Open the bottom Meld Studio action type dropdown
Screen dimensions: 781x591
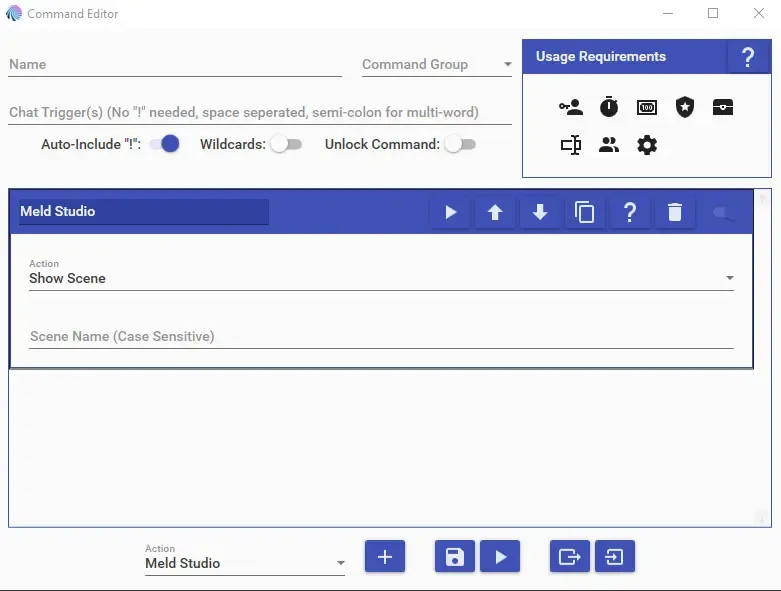click(x=244, y=563)
